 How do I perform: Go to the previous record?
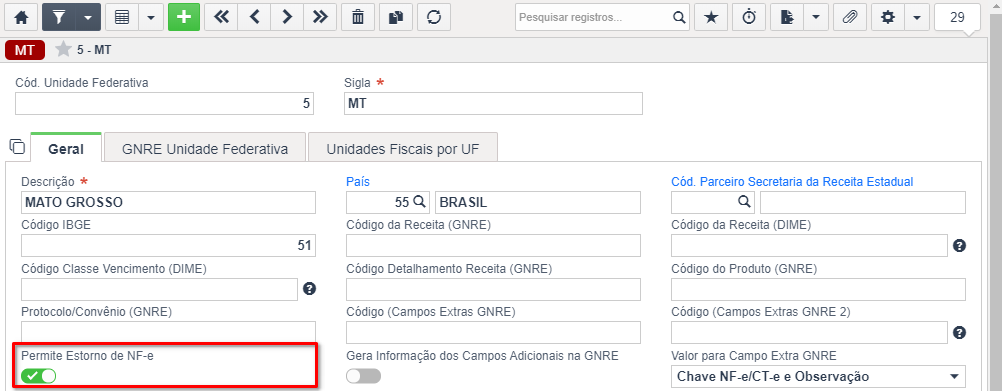(254, 17)
